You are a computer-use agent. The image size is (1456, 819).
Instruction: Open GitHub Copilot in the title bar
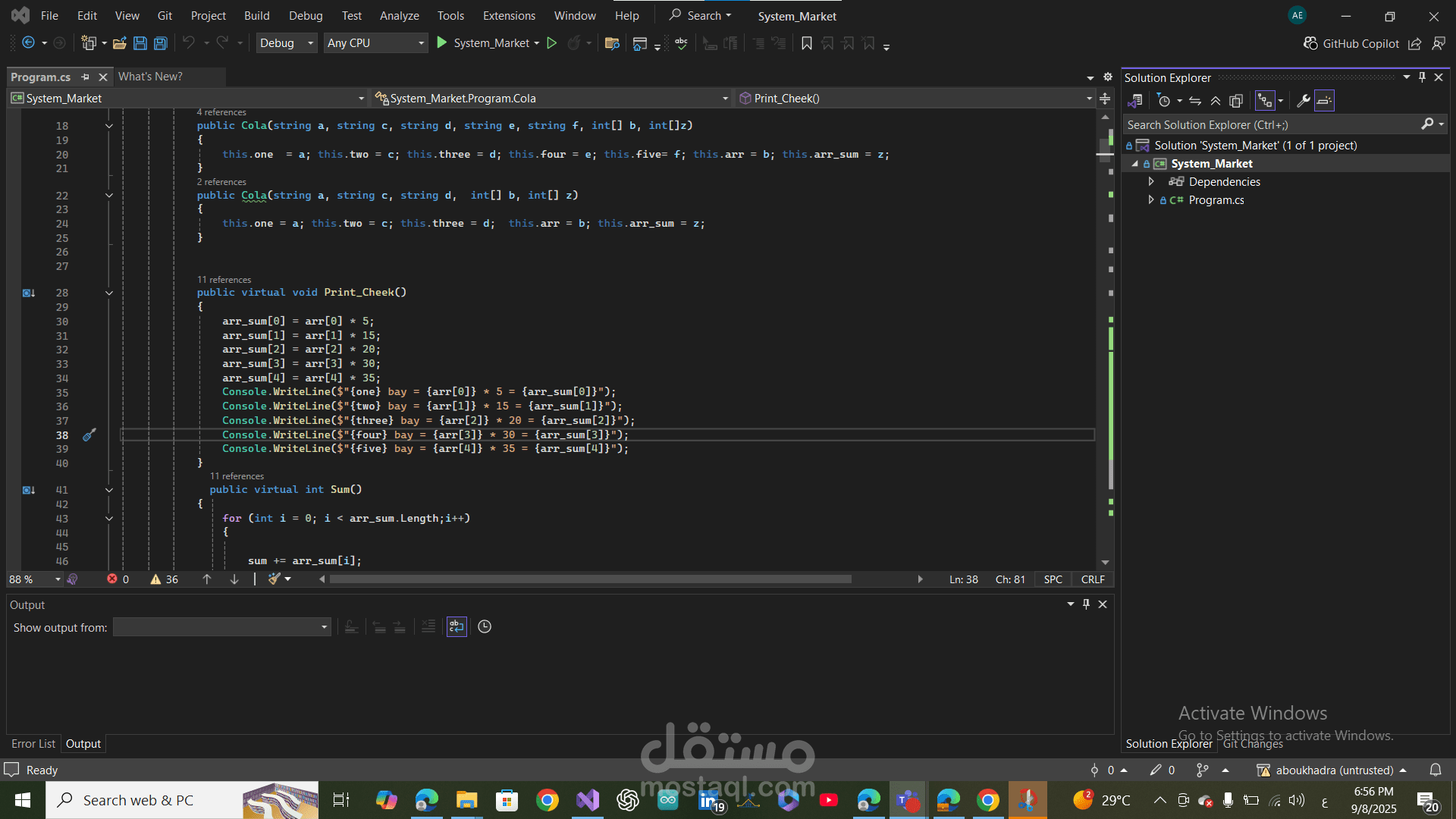[1351, 44]
